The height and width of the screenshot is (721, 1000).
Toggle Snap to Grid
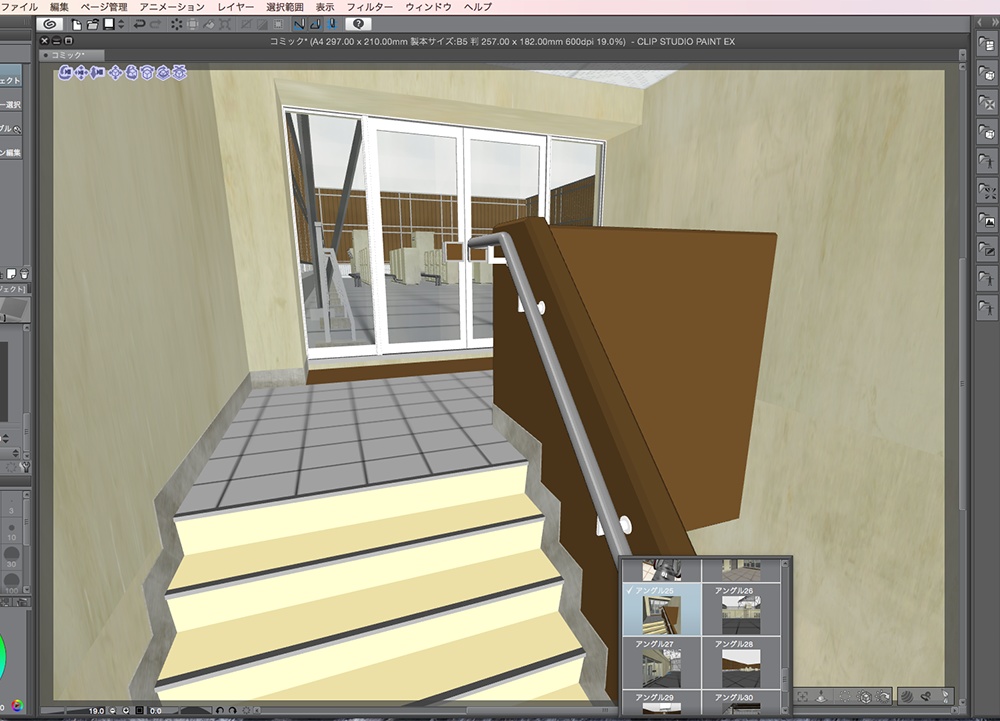point(332,24)
